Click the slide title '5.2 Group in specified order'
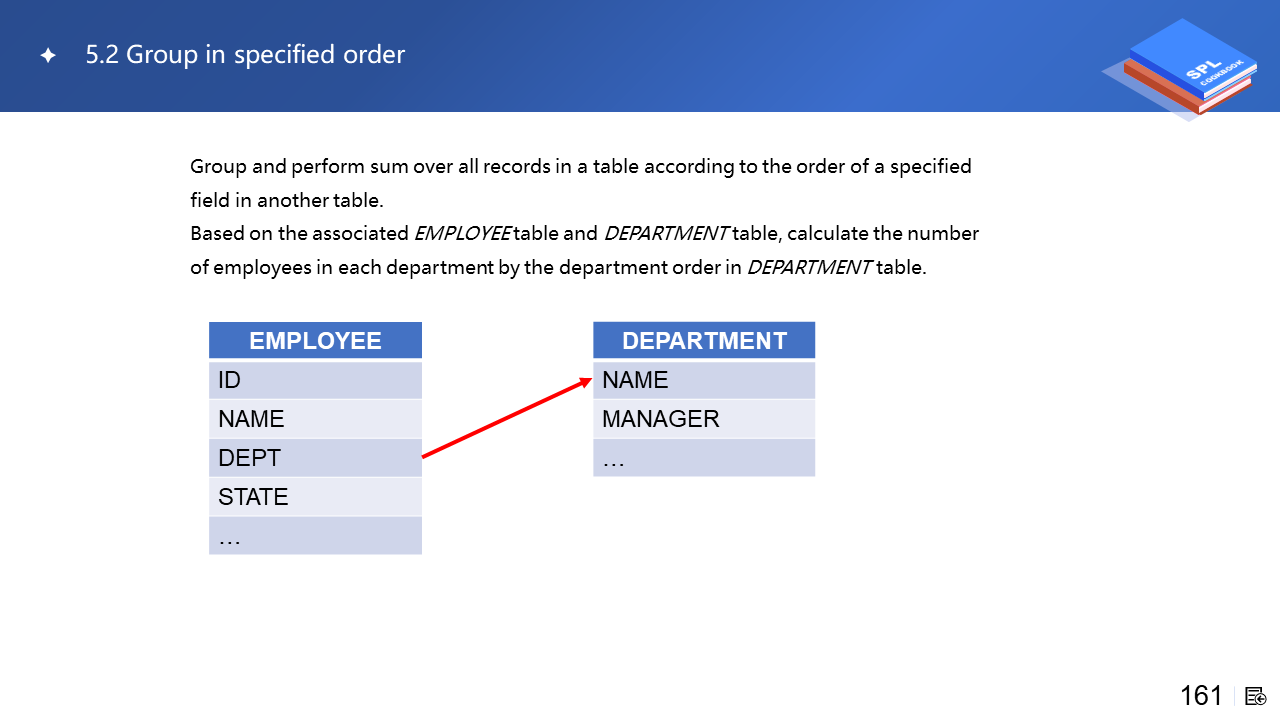This screenshot has width=1280, height=720. click(245, 55)
